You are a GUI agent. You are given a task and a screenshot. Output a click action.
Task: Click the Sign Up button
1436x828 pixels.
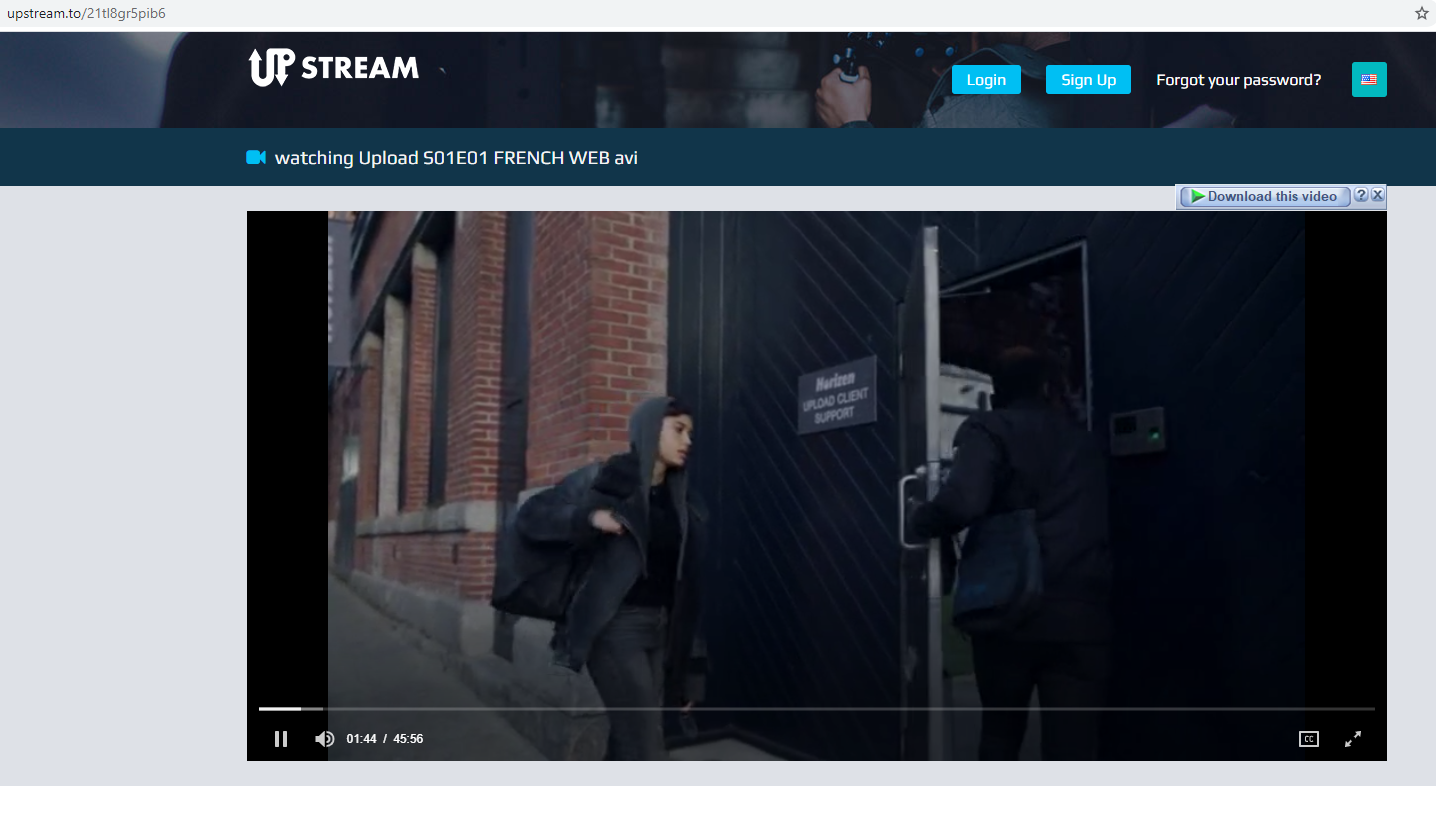point(1088,80)
